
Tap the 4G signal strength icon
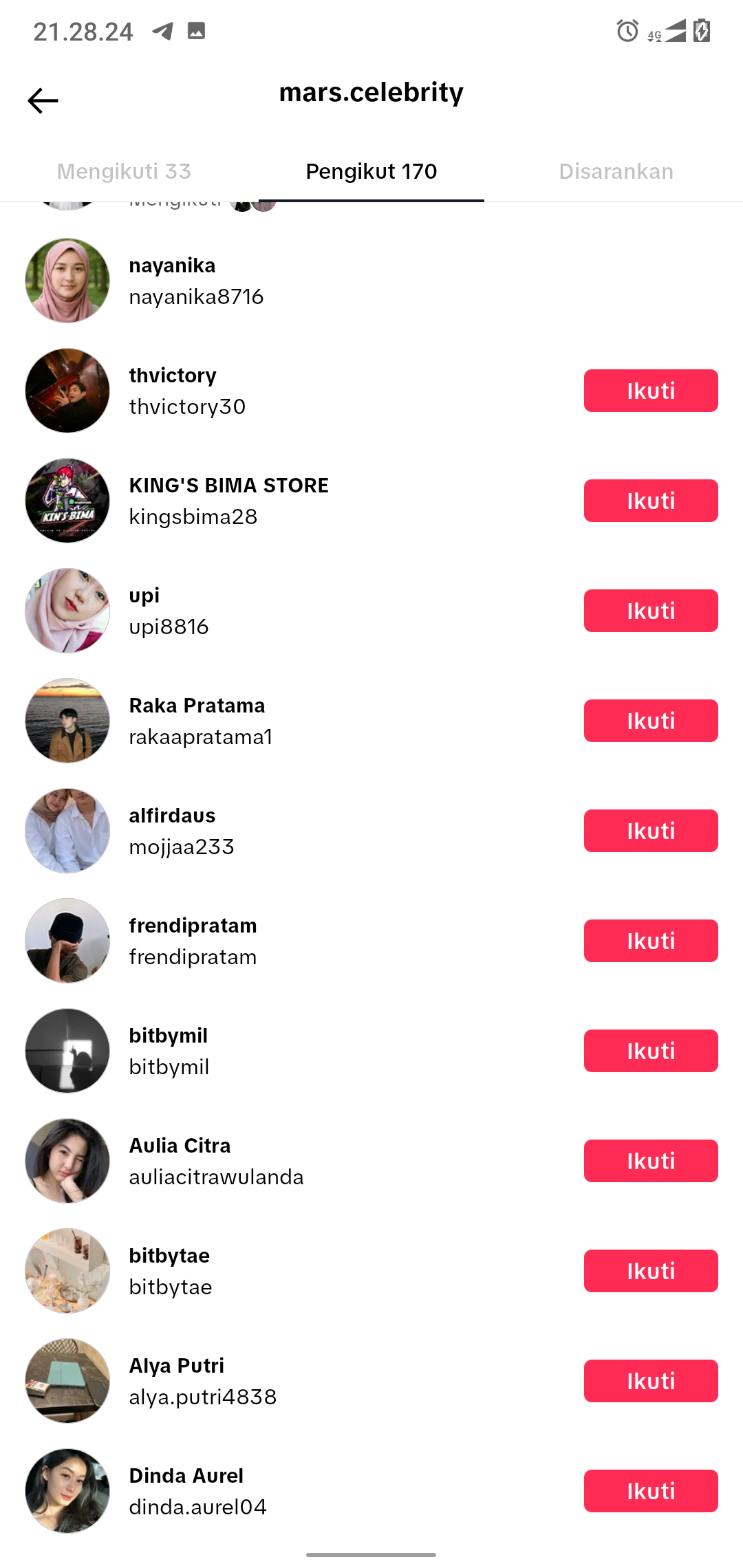(x=667, y=32)
